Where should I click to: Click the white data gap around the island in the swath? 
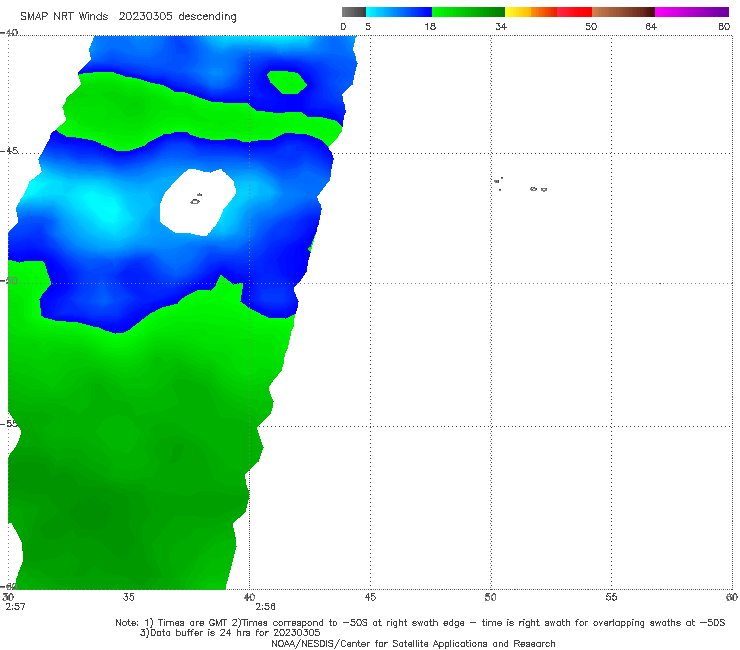198,202
